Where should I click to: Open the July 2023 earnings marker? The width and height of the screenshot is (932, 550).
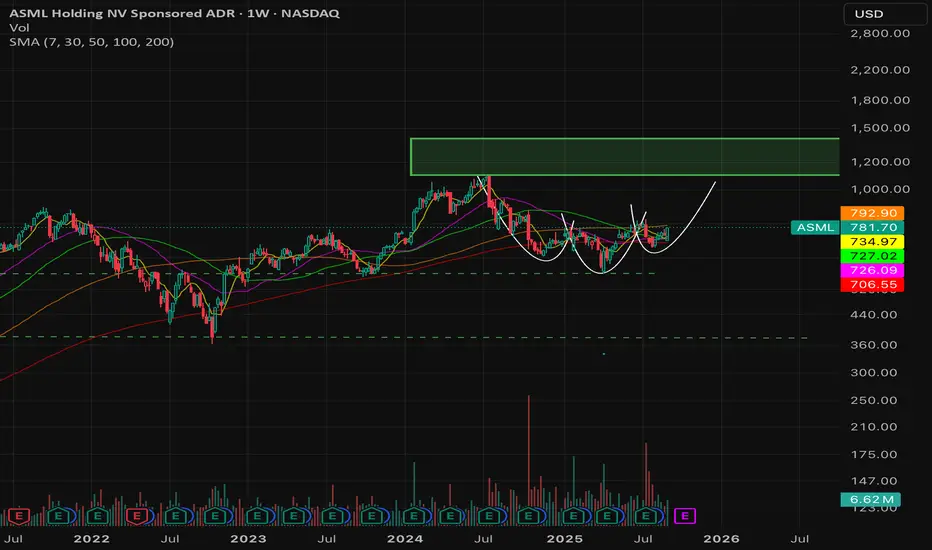(x=332, y=516)
